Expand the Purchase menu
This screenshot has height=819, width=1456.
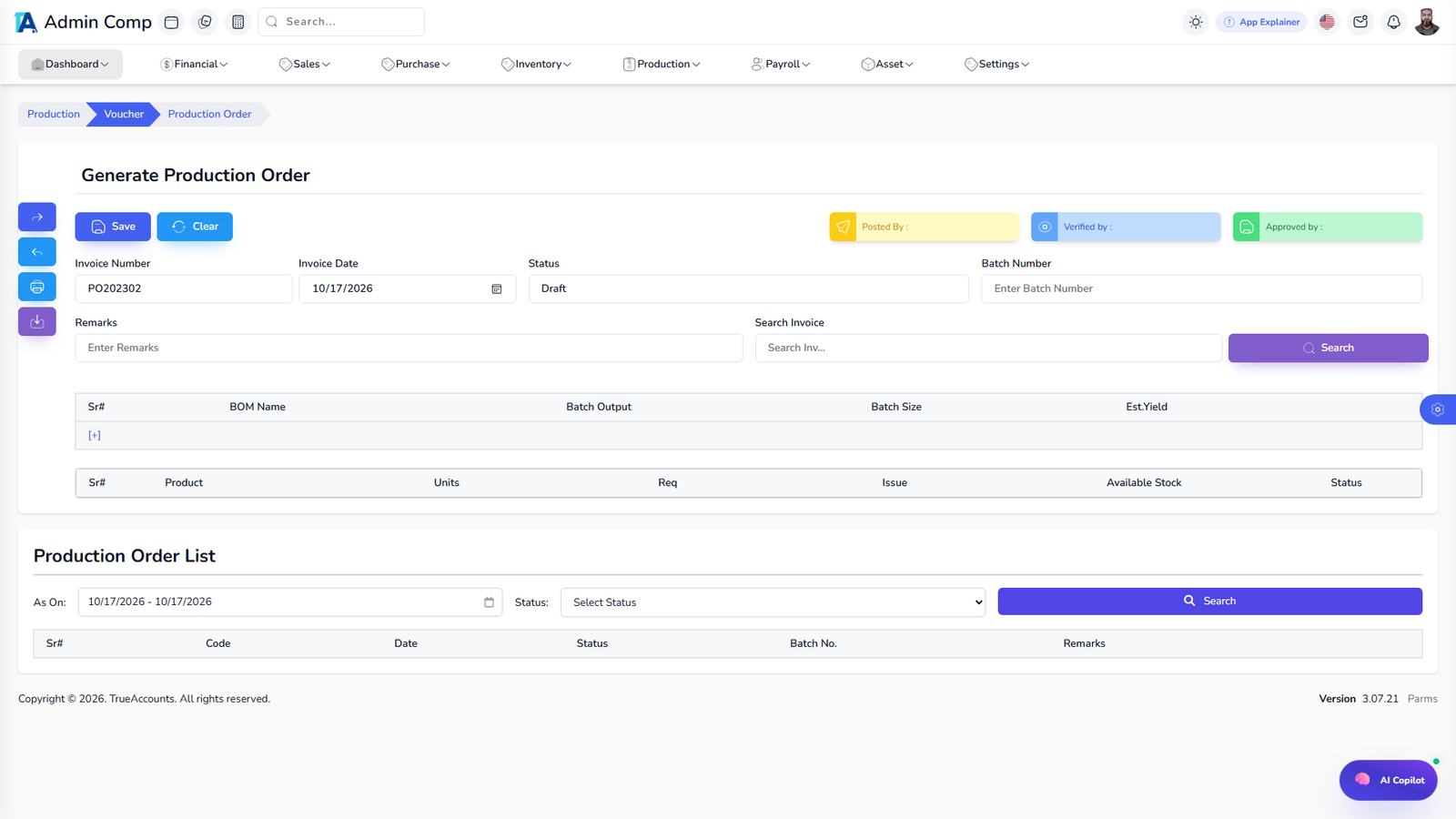pyautogui.click(x=416, y=65)
